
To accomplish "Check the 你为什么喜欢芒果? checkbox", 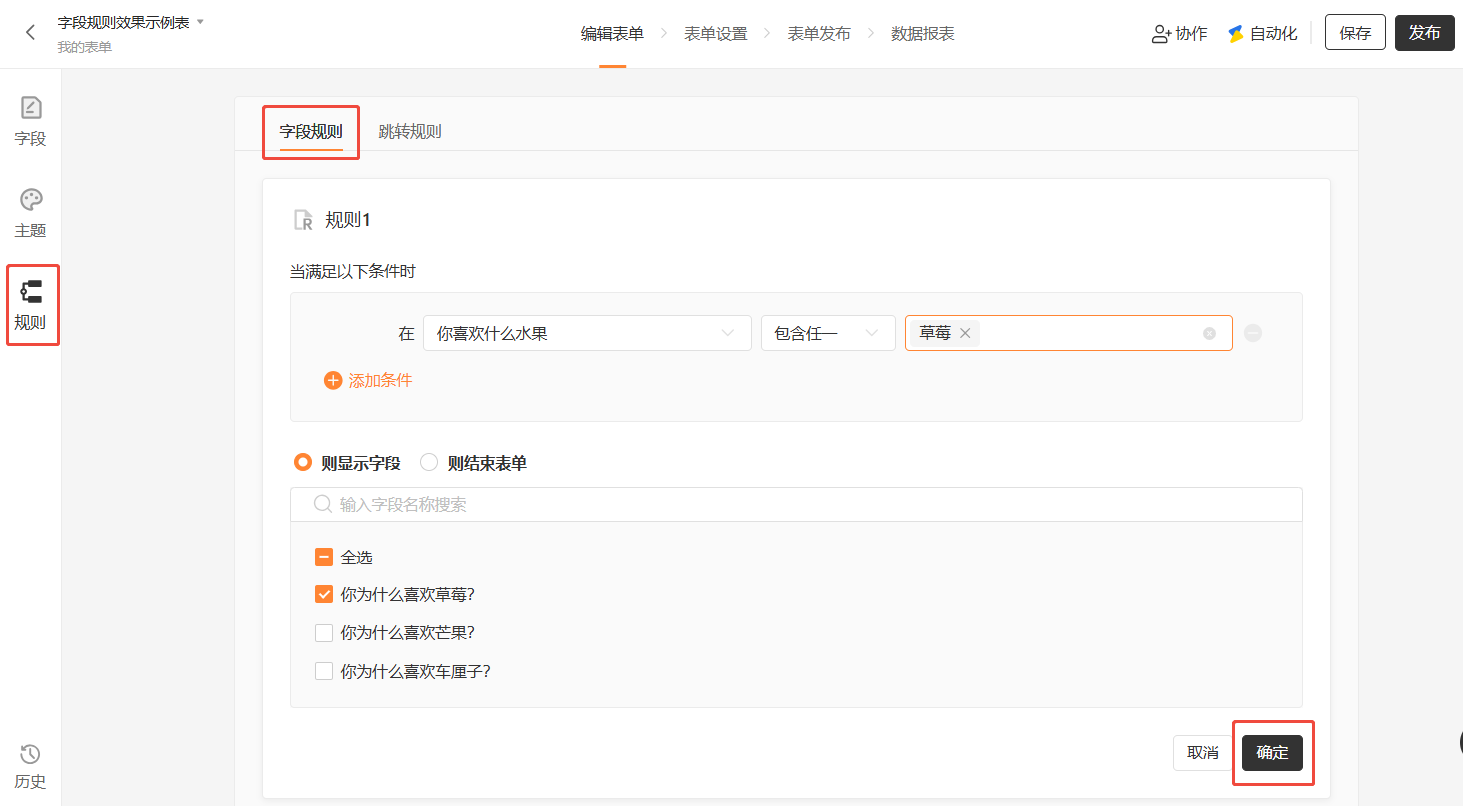I will pos(324,632).
